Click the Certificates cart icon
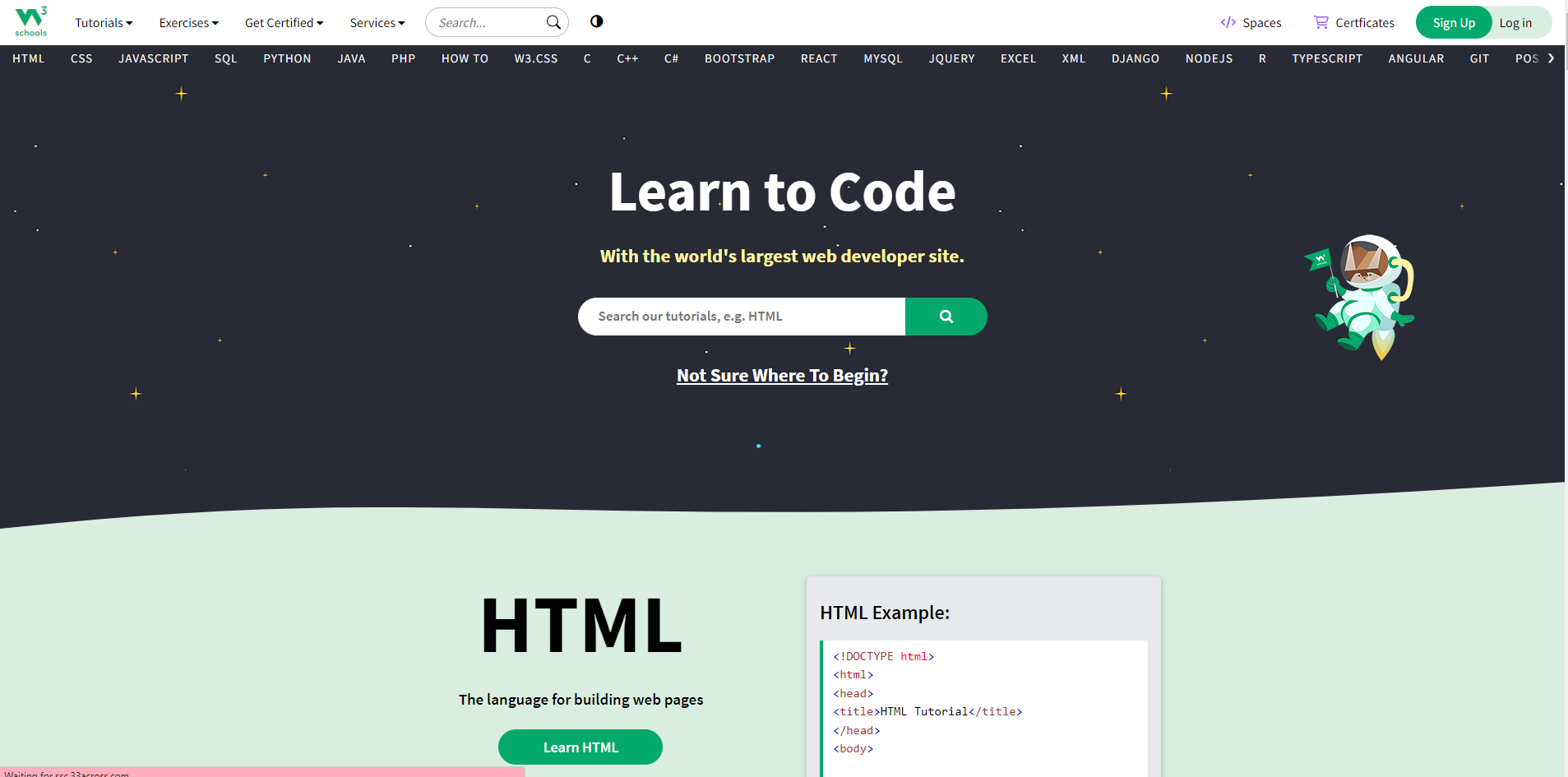1568x777 pixels. coord(1320,22)
